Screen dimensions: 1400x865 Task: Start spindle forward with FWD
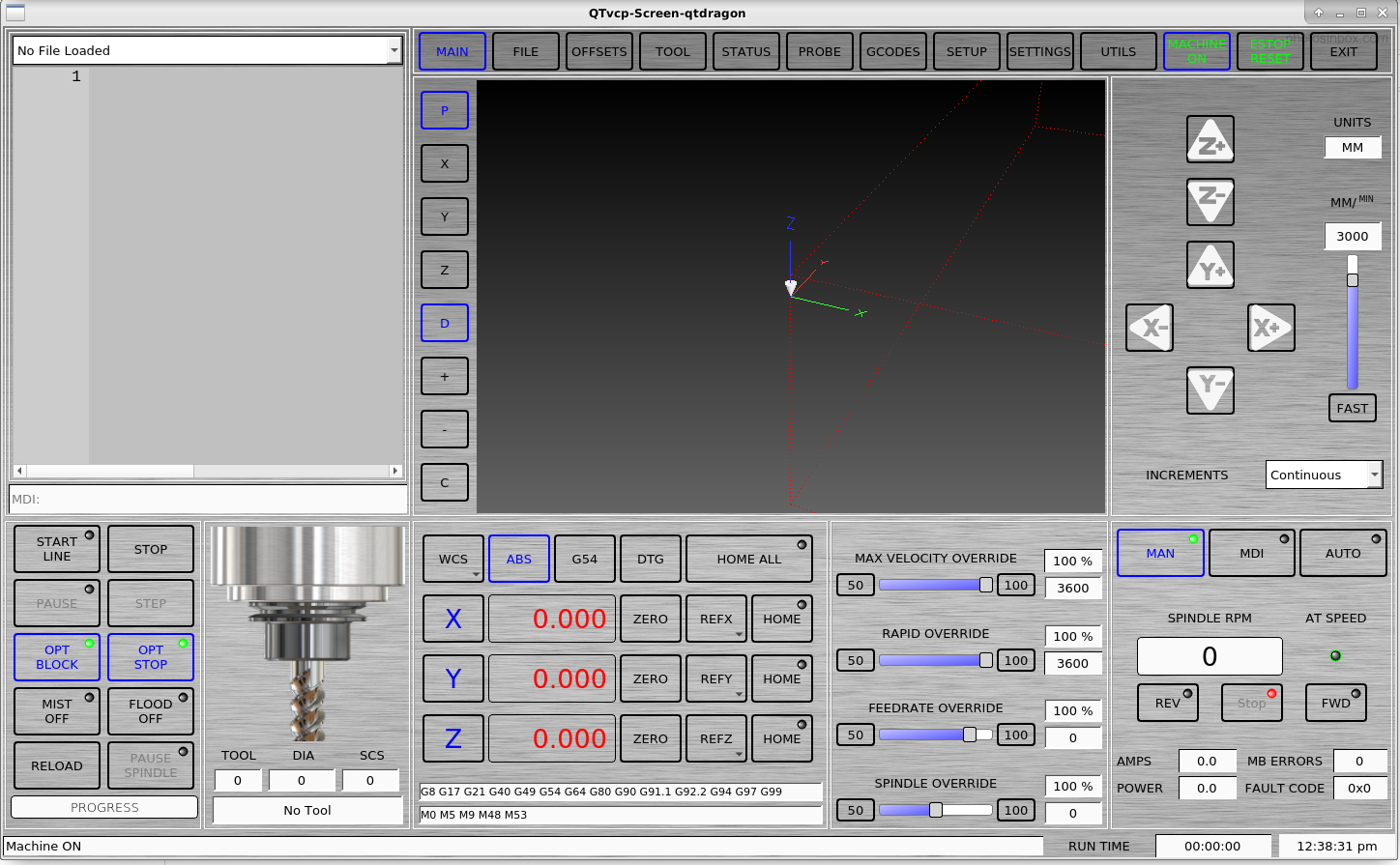[x=1336, y=703]
